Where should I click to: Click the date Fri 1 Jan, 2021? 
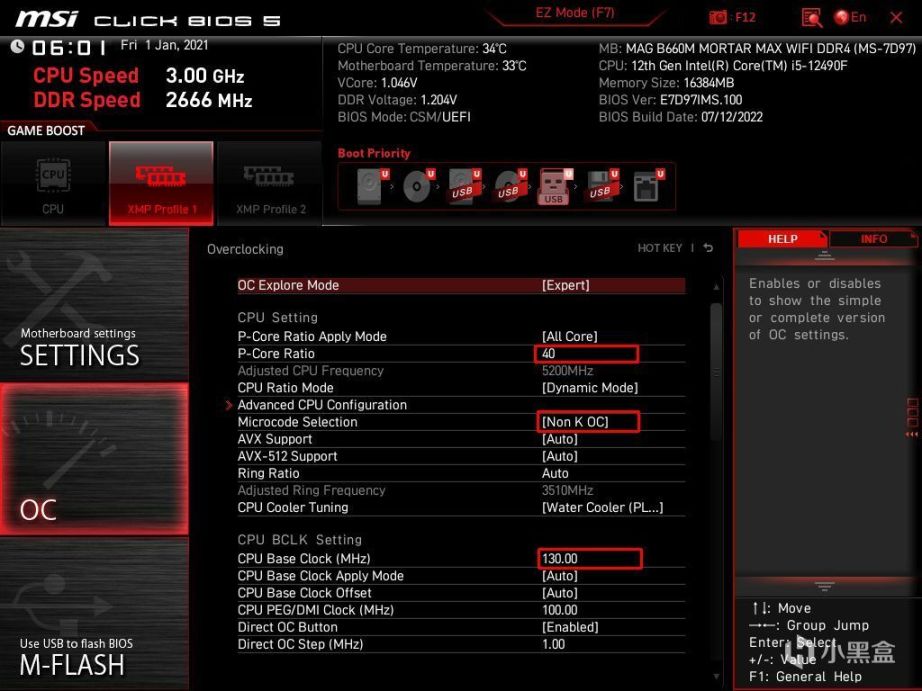[164, 45]
